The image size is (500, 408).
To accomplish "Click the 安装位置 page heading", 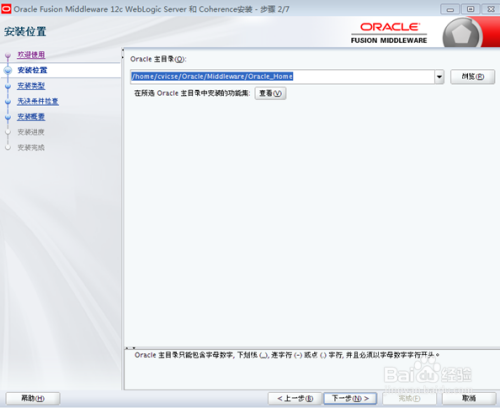I will pos(25,32).
